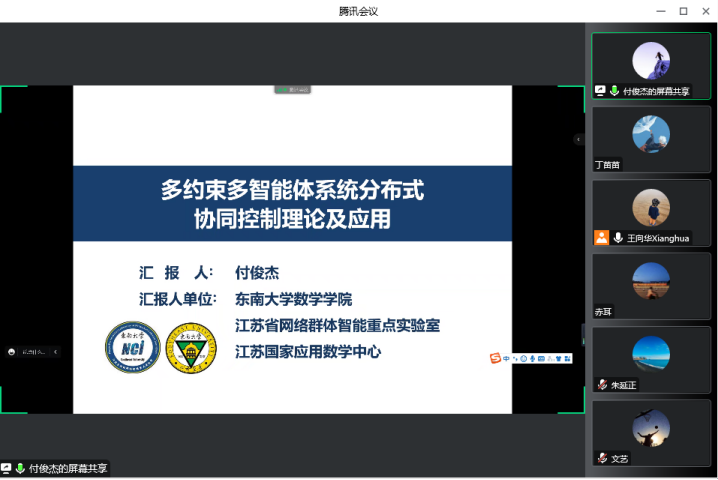Collapse the participant video sidebar arrow
This screenshot has height=480, width=718.
coord(577,139)
